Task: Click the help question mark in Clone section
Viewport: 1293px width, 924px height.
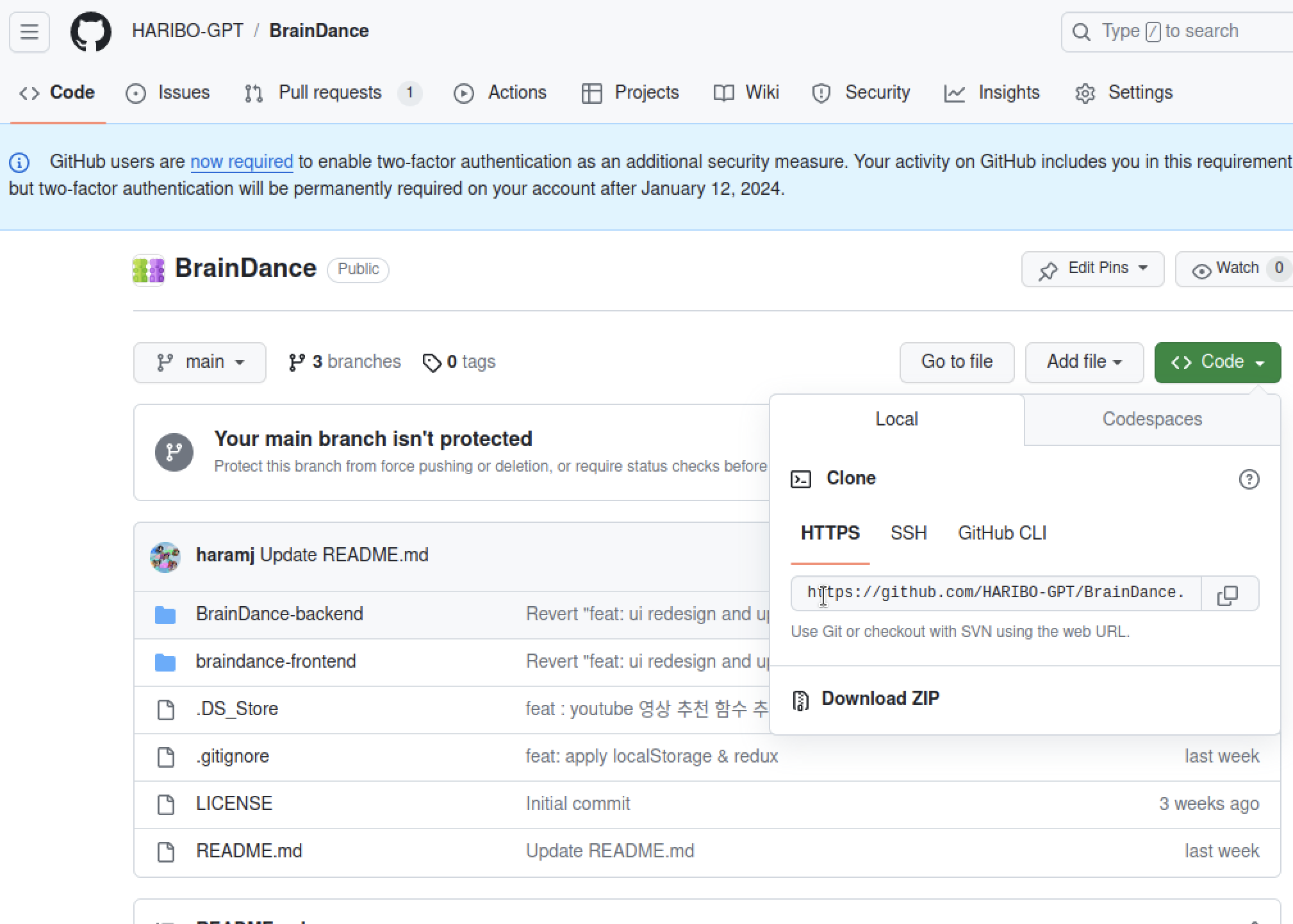Action: [x=1249, y=479]
